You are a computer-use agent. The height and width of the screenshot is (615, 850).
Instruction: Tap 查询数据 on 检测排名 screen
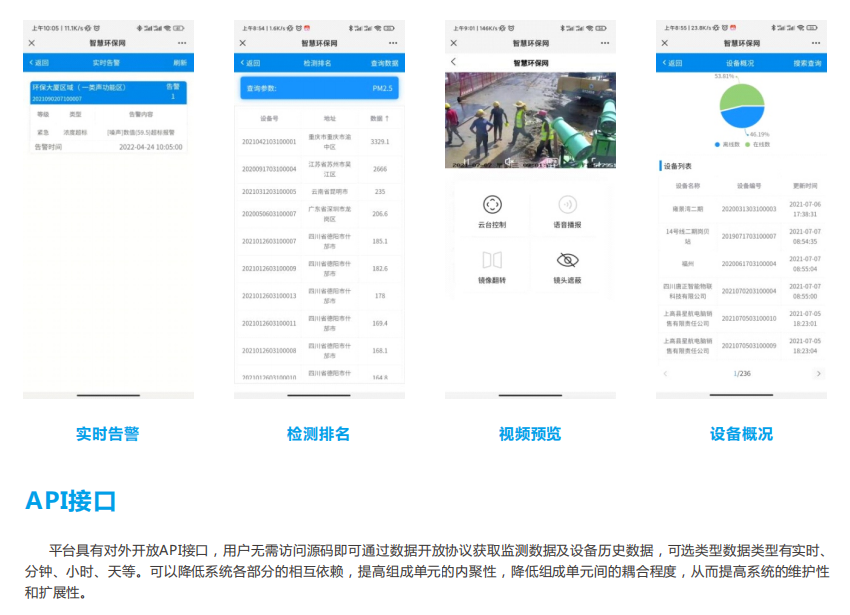click(384, 63)
